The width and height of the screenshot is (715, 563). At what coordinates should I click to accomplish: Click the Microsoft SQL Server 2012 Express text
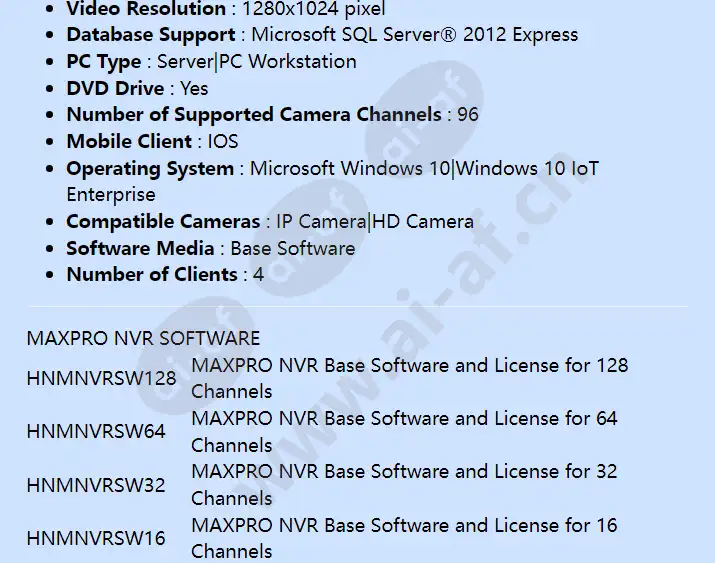(x=414, y=35)
